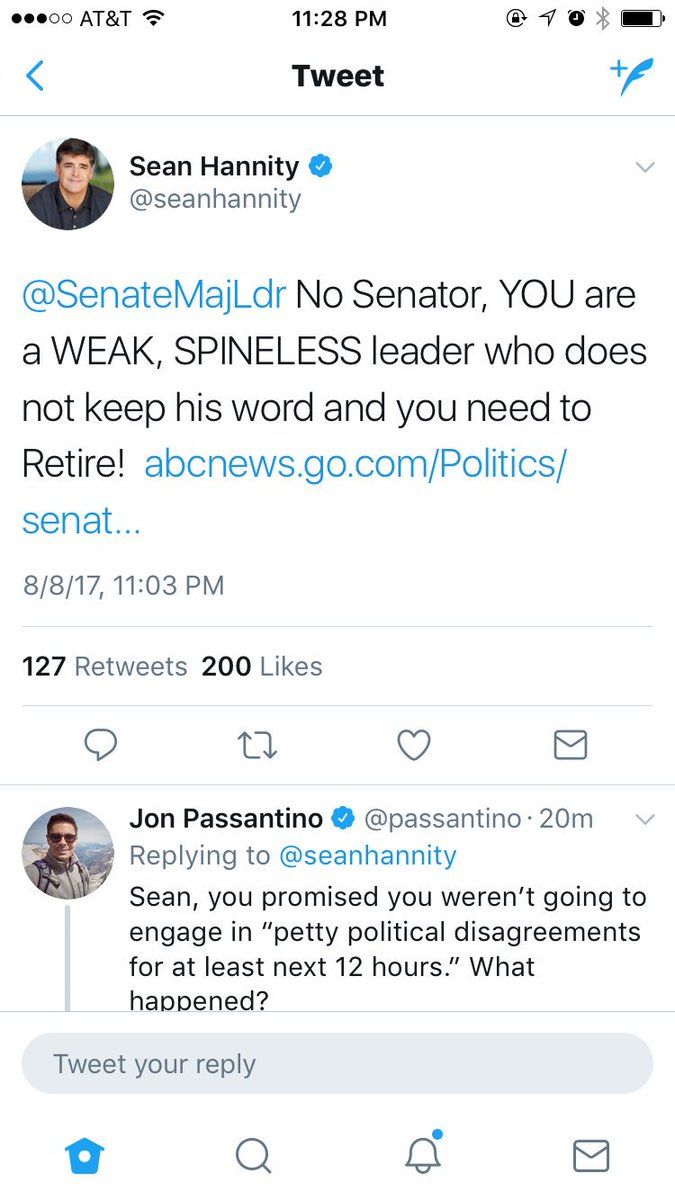Share tweet via direct message icon
Image resolution: width=675 pixels, height=1200 pixels.
[x=570, y=745]
